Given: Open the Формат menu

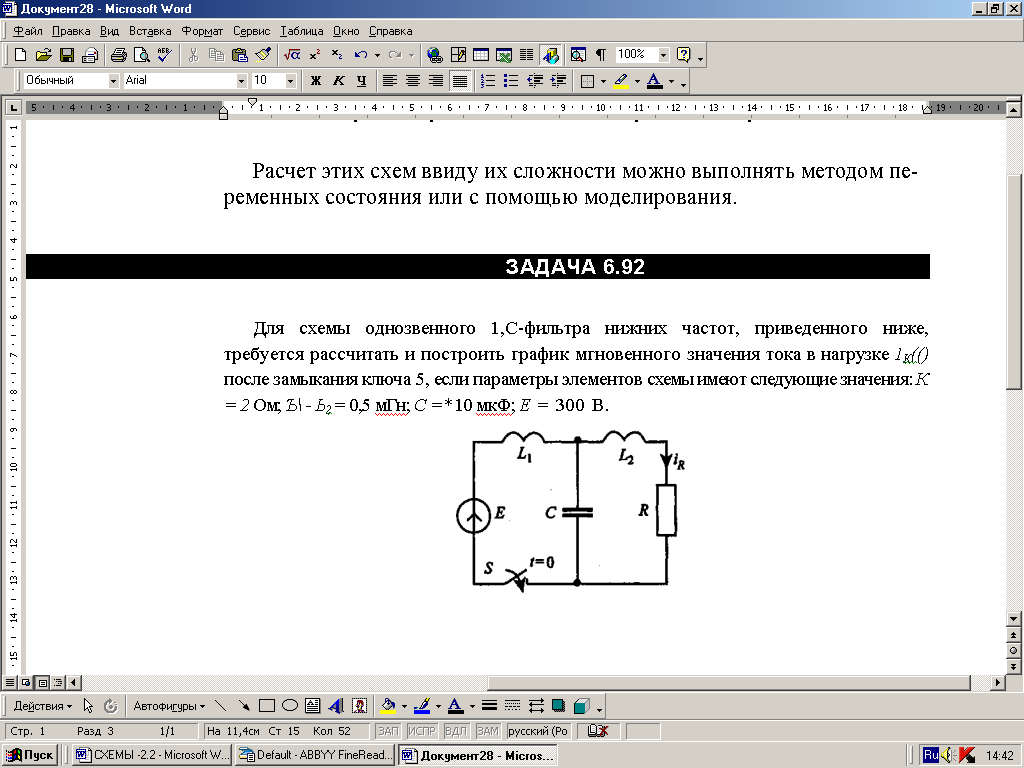Looking at the screenshot, I should click(202, 31).
